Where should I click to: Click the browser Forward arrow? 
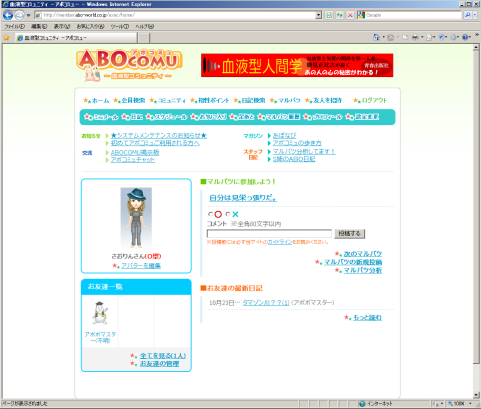coord(20,15)
